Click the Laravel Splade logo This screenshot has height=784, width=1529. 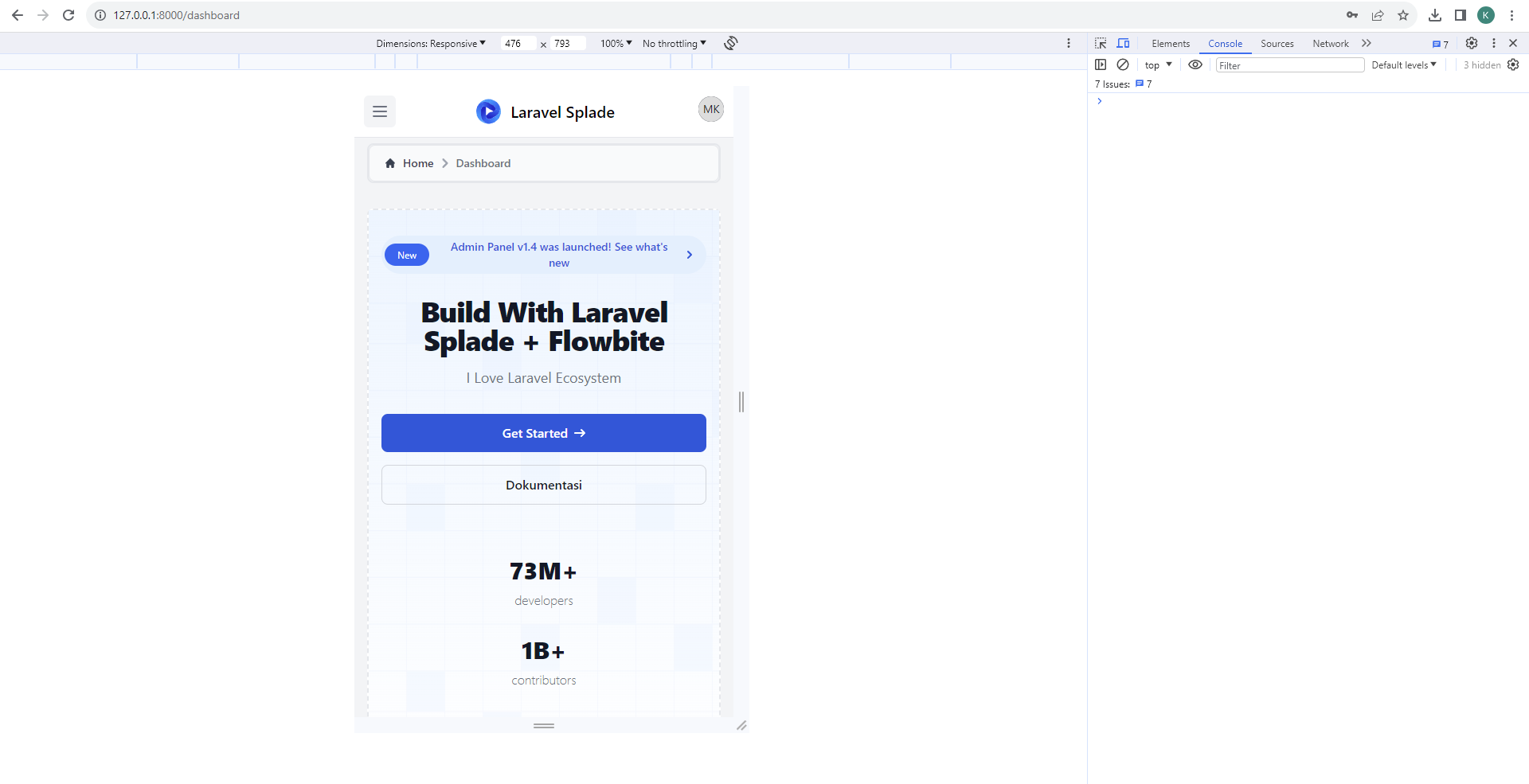(546, 112)
